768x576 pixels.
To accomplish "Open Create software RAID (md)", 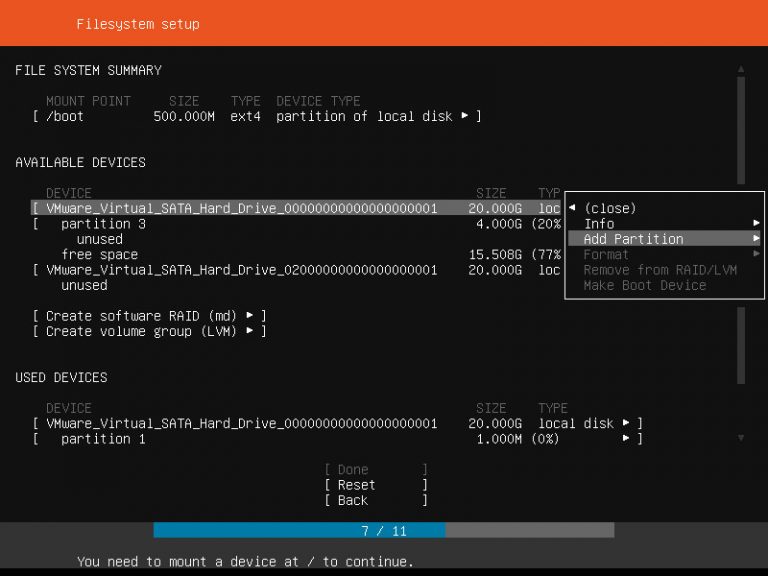I will (x=149, y=316).
